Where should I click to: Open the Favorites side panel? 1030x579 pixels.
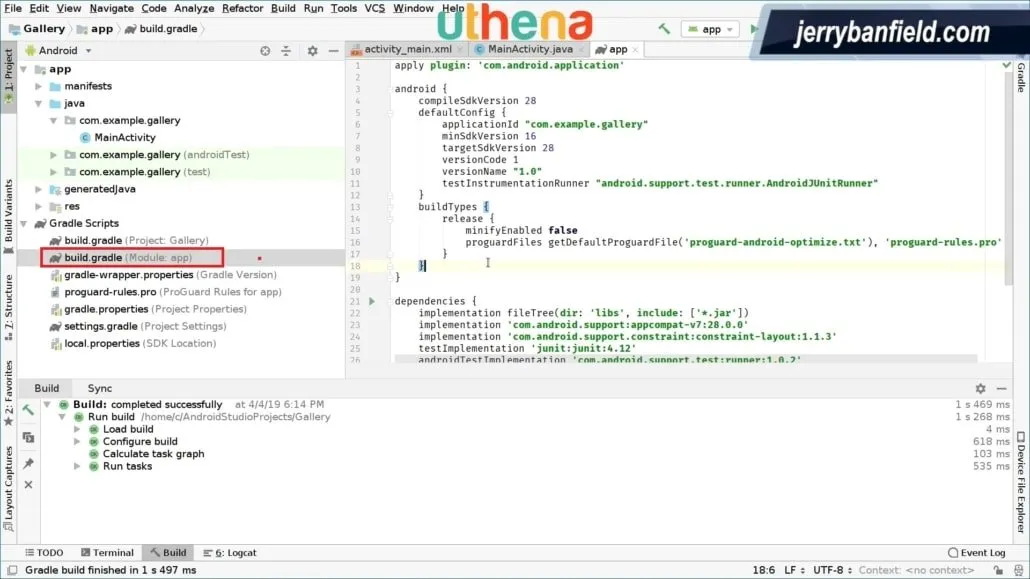tap(9, 393)
